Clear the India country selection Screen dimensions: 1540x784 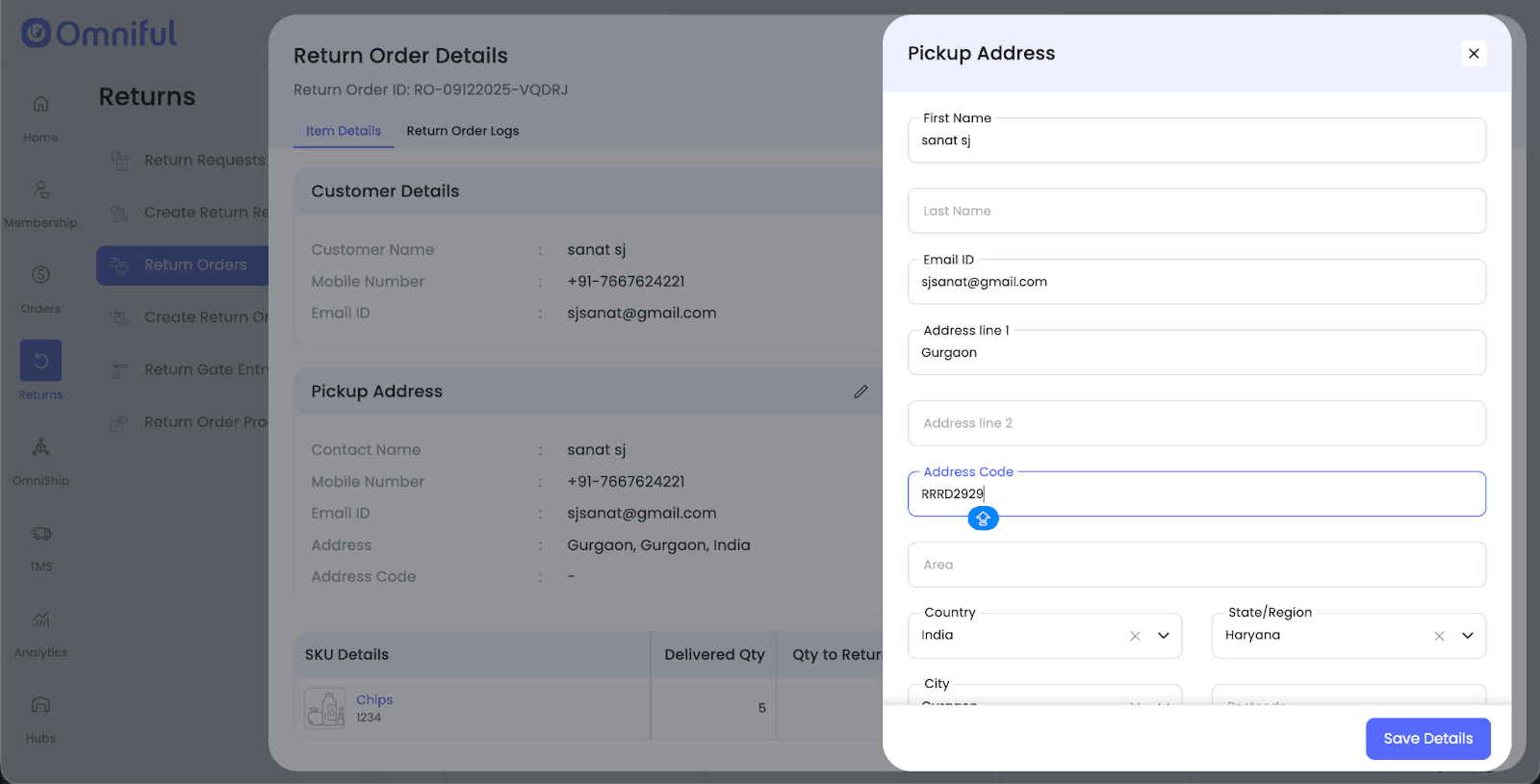(x=1135, y=636)
